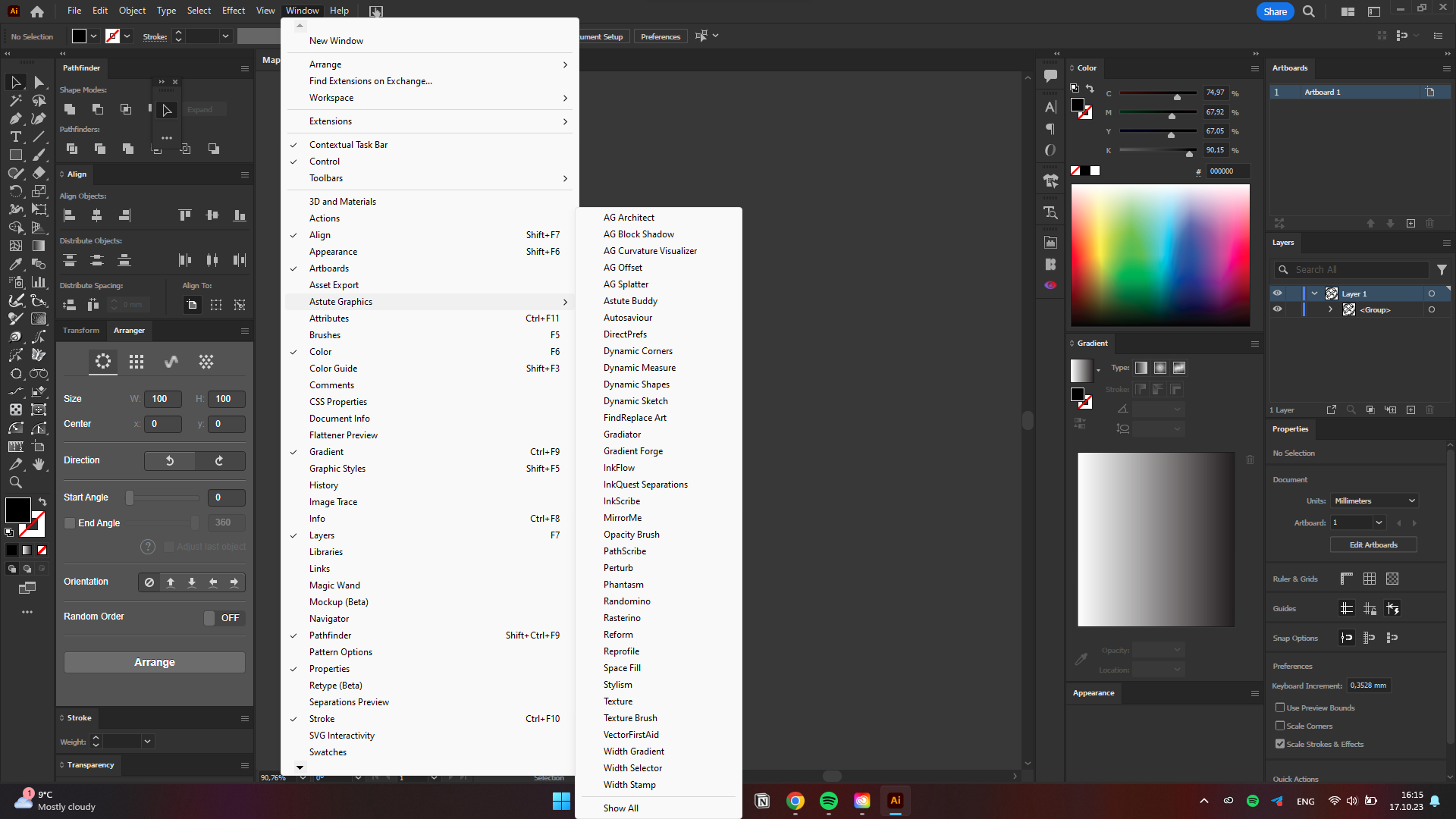This screenshot has width=1456, height=819.
Task: Click the Share button
Action: click(x=1275, y=11)
